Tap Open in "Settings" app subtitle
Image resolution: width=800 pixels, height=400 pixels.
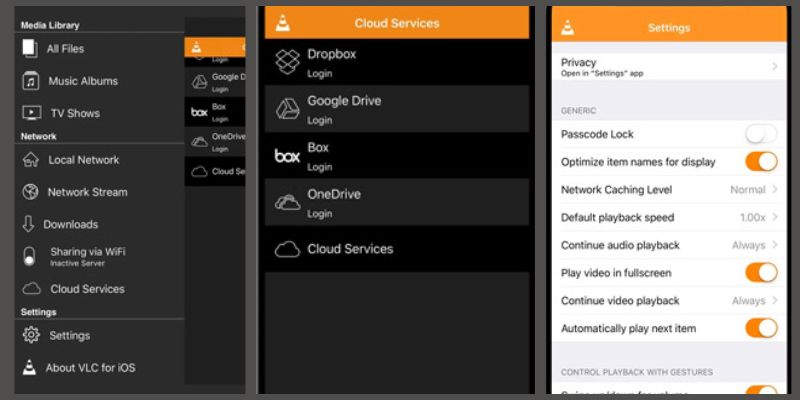click(602, 73)
